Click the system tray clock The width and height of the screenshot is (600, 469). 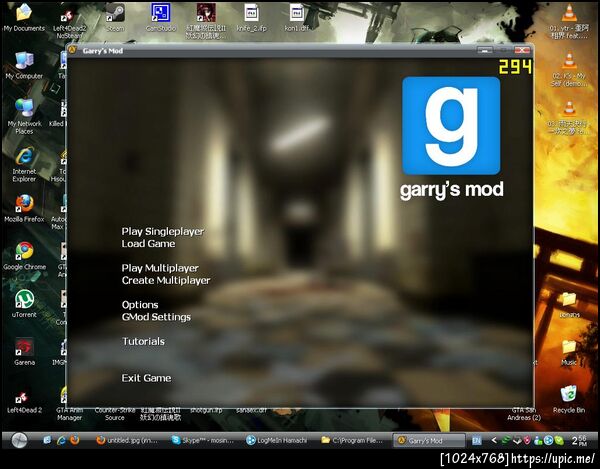tap(579, 440)
